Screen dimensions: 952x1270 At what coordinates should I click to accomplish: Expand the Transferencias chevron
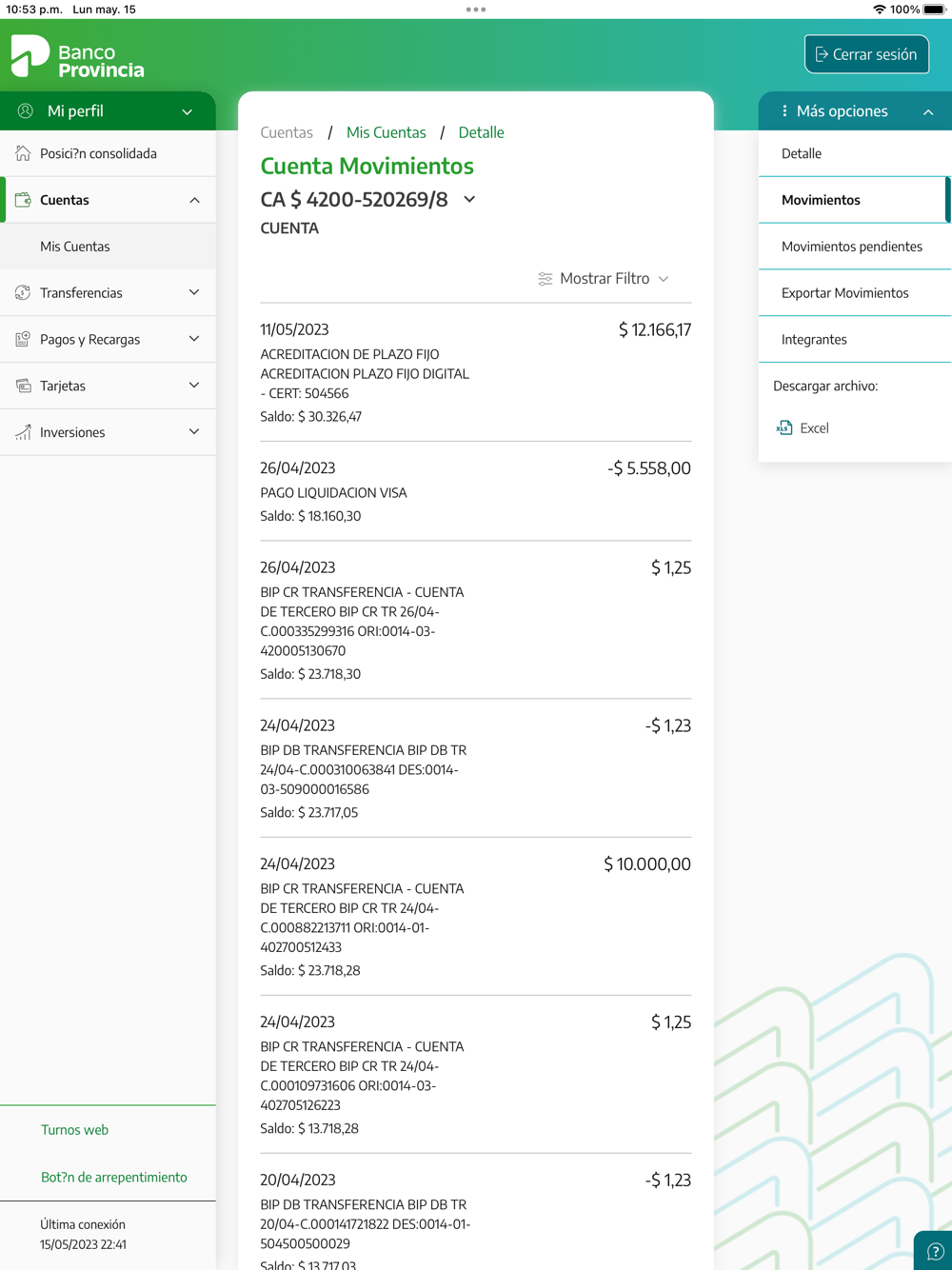point(194,292)
